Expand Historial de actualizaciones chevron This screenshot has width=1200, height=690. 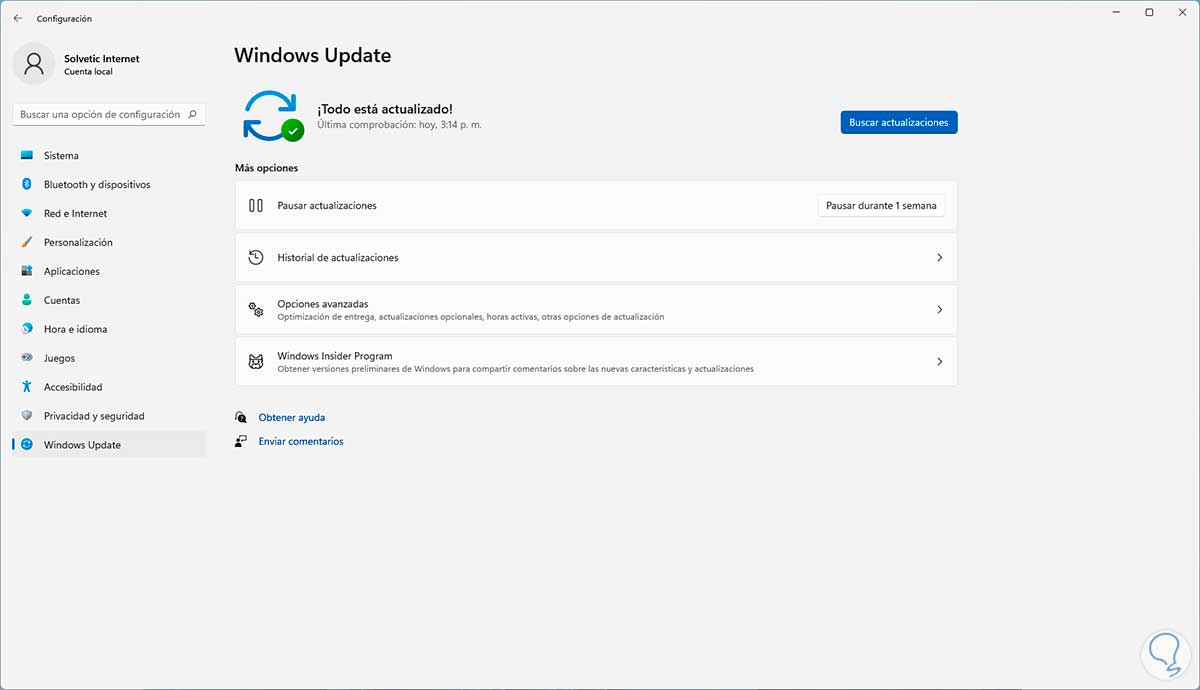coord(939,258)
